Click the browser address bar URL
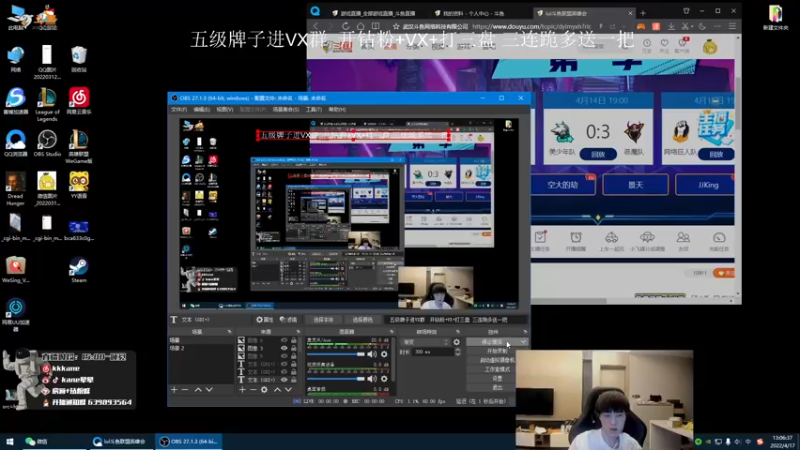800x450 pixels. [532, 27]
